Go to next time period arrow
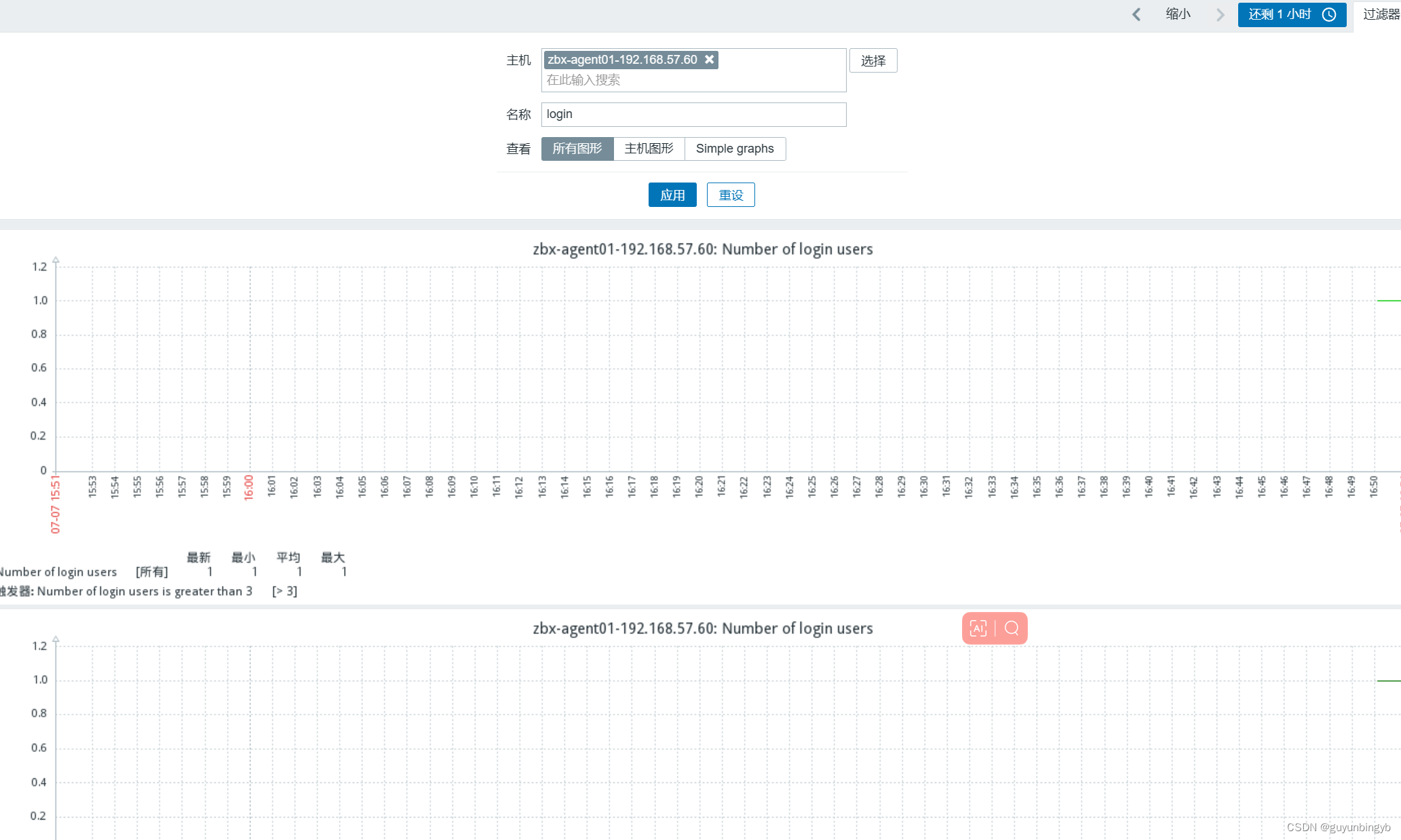This screenshot has width=1401, height=840. 1221,14
